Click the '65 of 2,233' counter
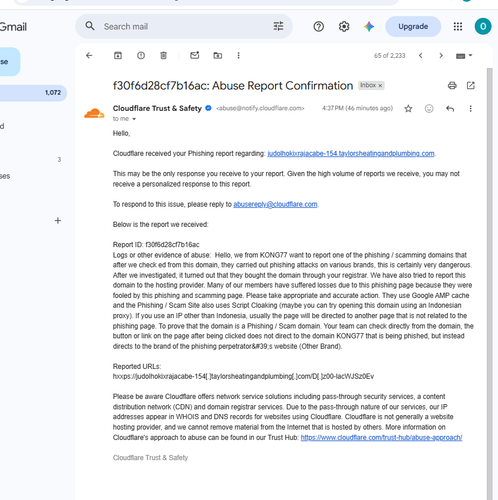This screenshot has width=498, height=500. tap(389, 56)
